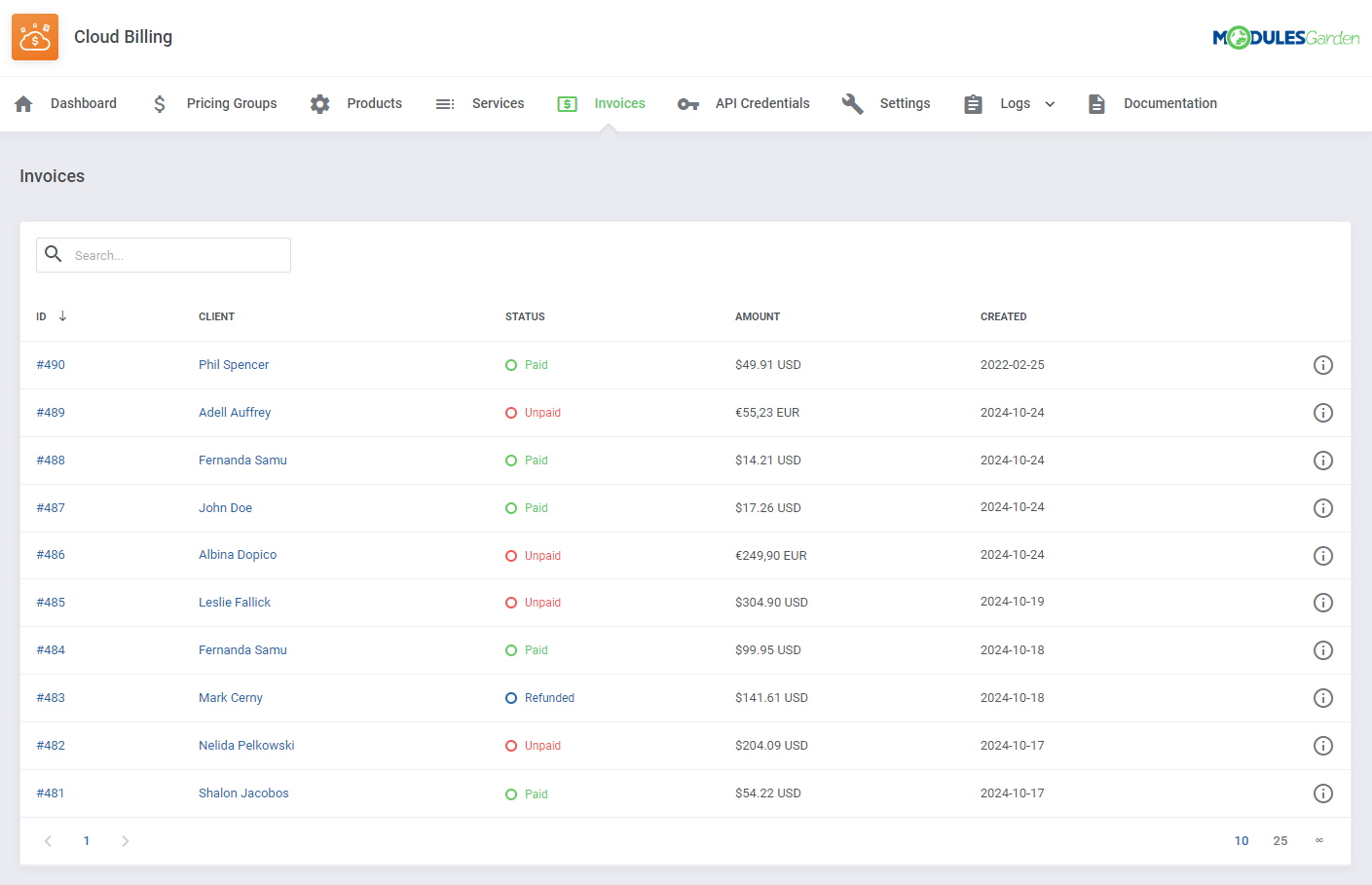The height and width of the screenshot is (885, 1372).
Task: Sort by the Created column header
Action: coord(1004,316)
